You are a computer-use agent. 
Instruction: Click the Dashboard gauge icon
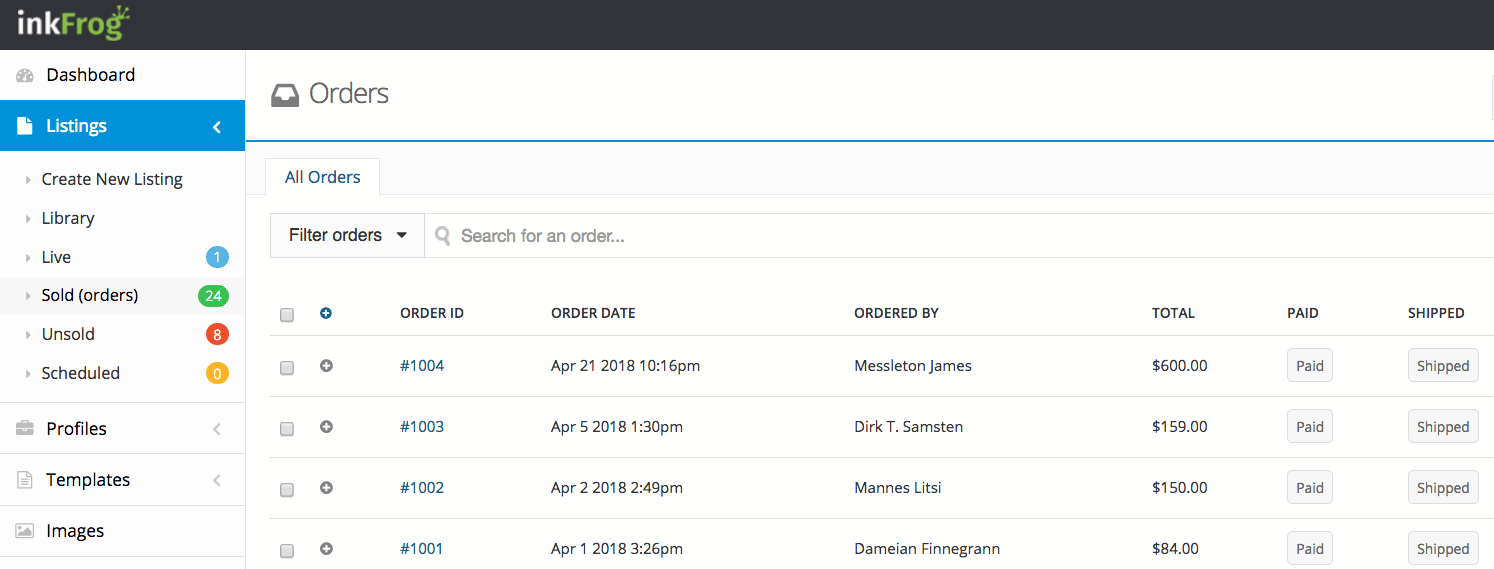tap(25, 75)
